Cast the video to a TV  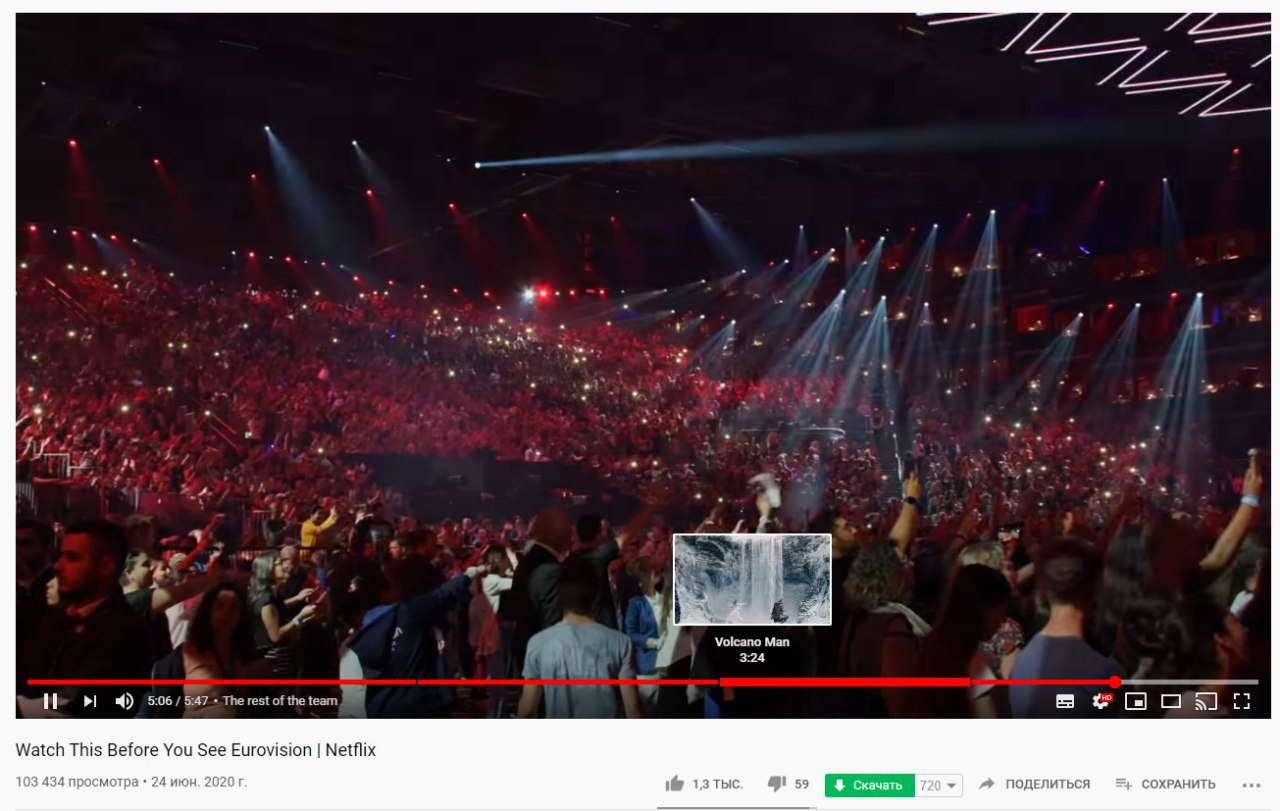click(x=1206, y=701)
